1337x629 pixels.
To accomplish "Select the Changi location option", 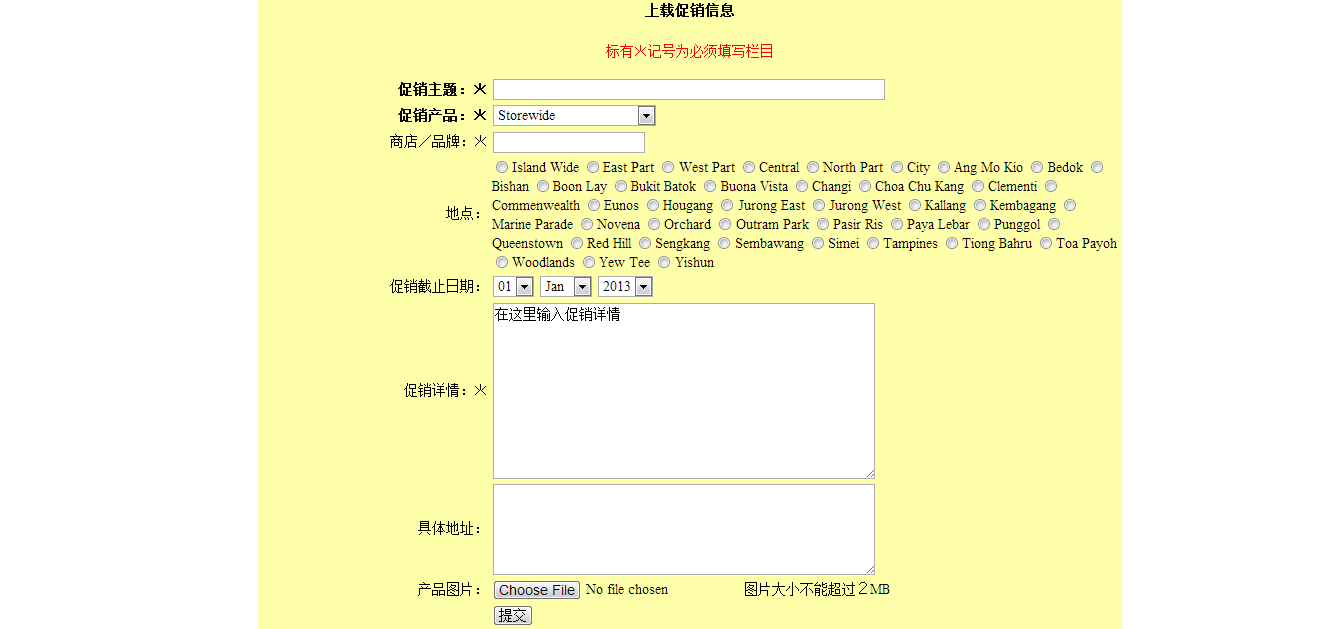I will [802, 187].
